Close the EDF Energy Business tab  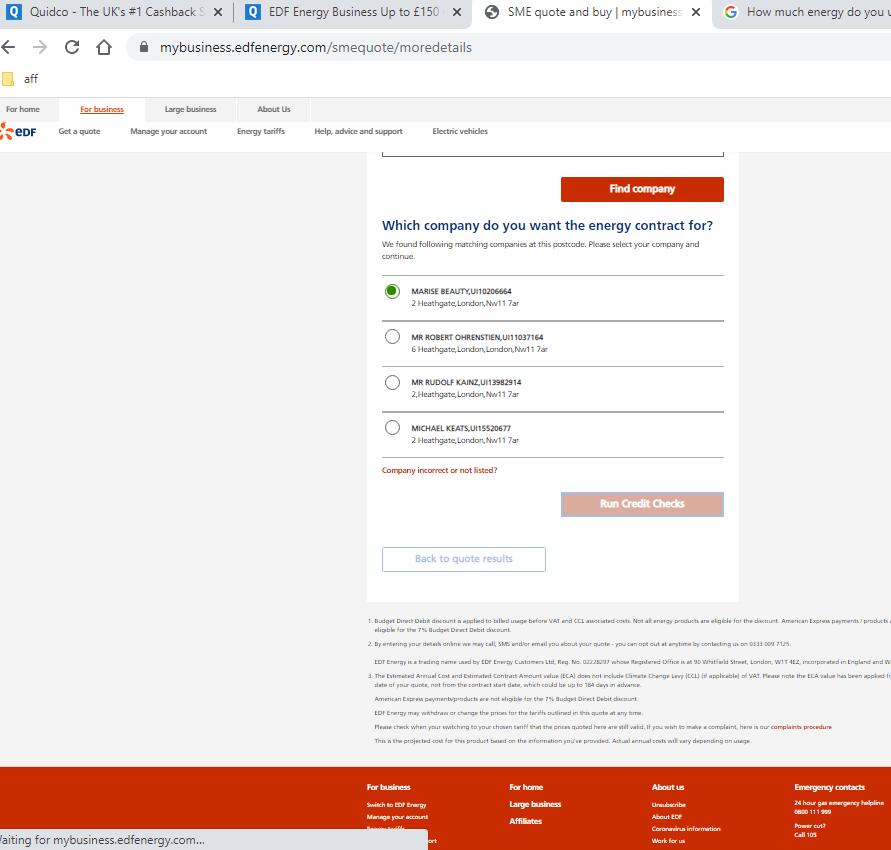(x=457, y=12)
